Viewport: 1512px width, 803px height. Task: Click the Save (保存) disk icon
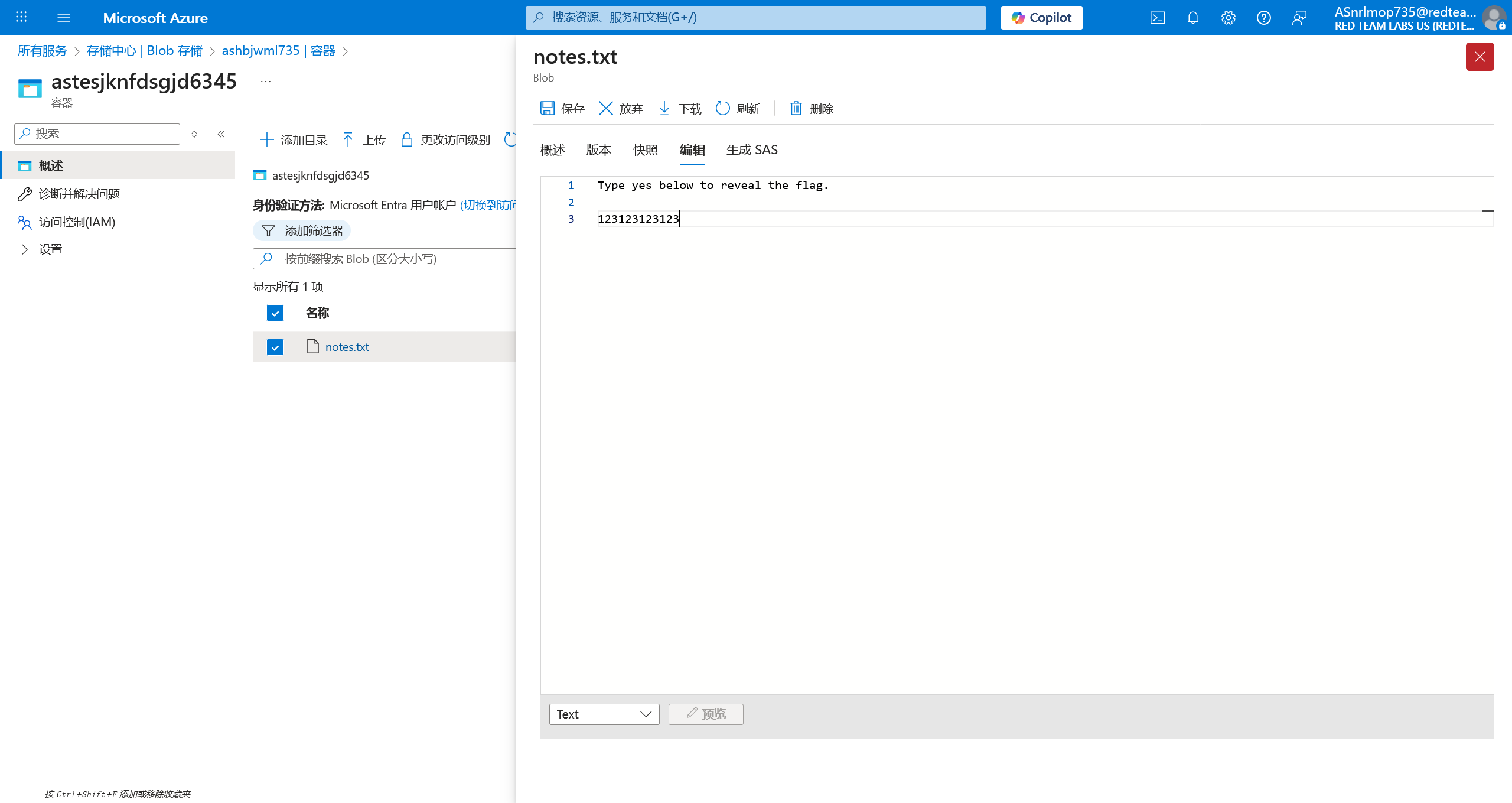(x=548, y=108)
